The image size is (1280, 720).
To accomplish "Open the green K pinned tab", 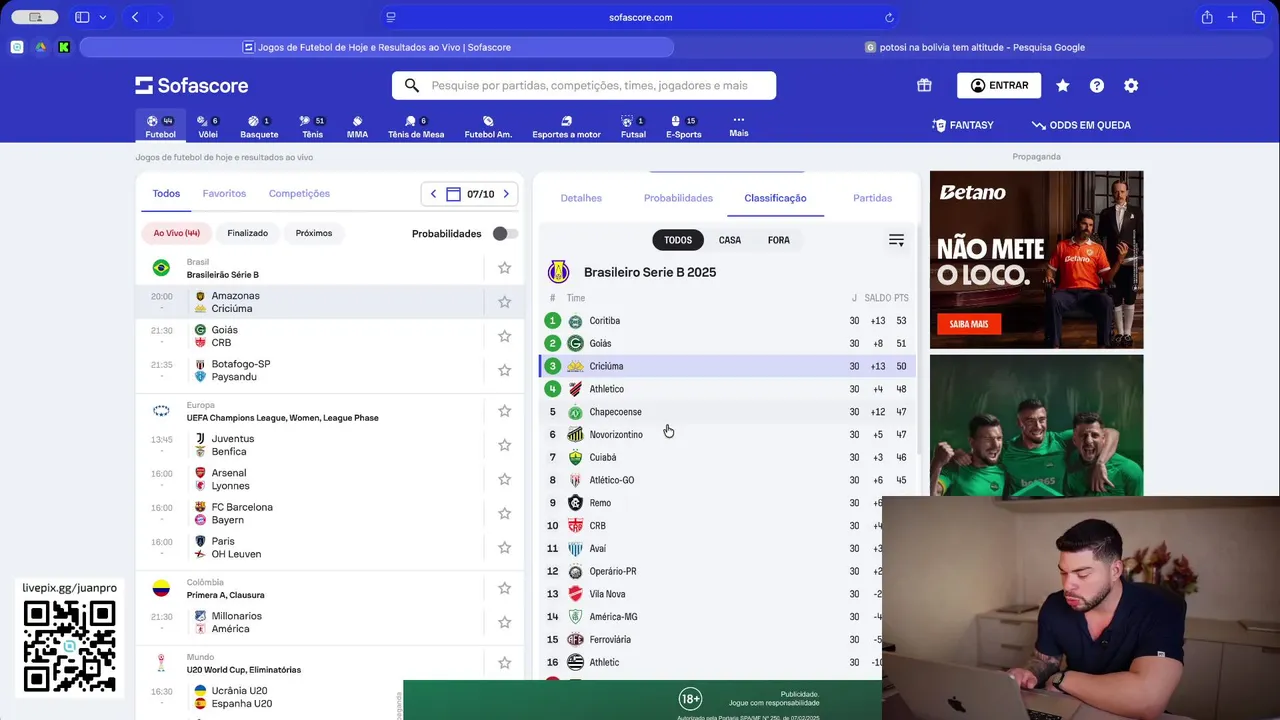I will 64,47.
